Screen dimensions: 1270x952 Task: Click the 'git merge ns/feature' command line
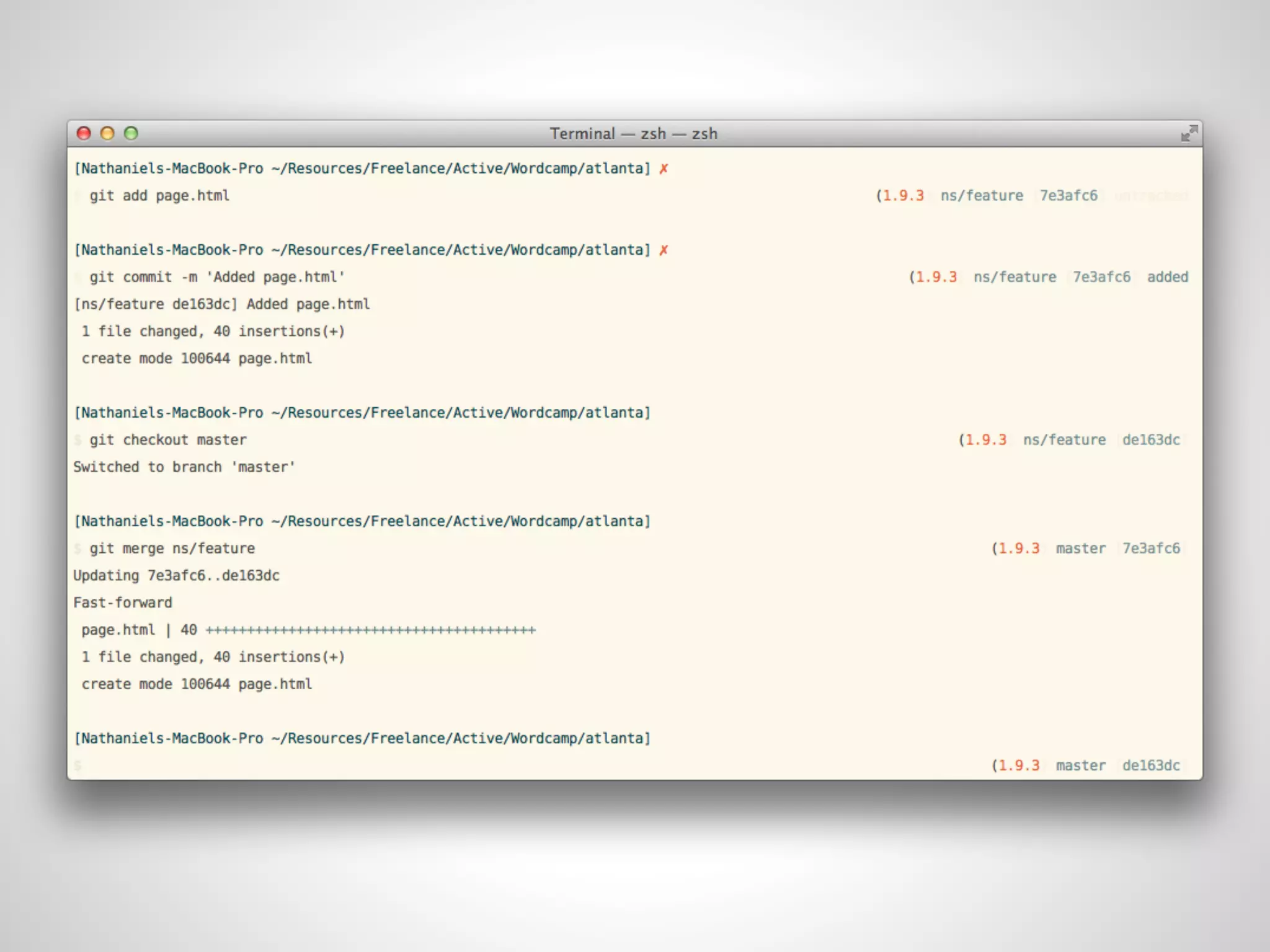172,549
